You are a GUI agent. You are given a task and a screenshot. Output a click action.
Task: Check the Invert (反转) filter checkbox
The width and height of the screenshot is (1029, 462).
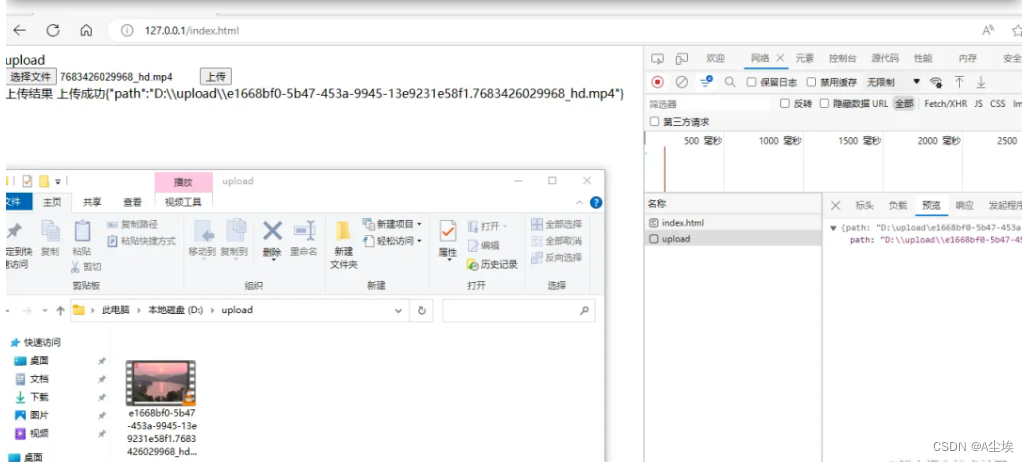(784, 104)
